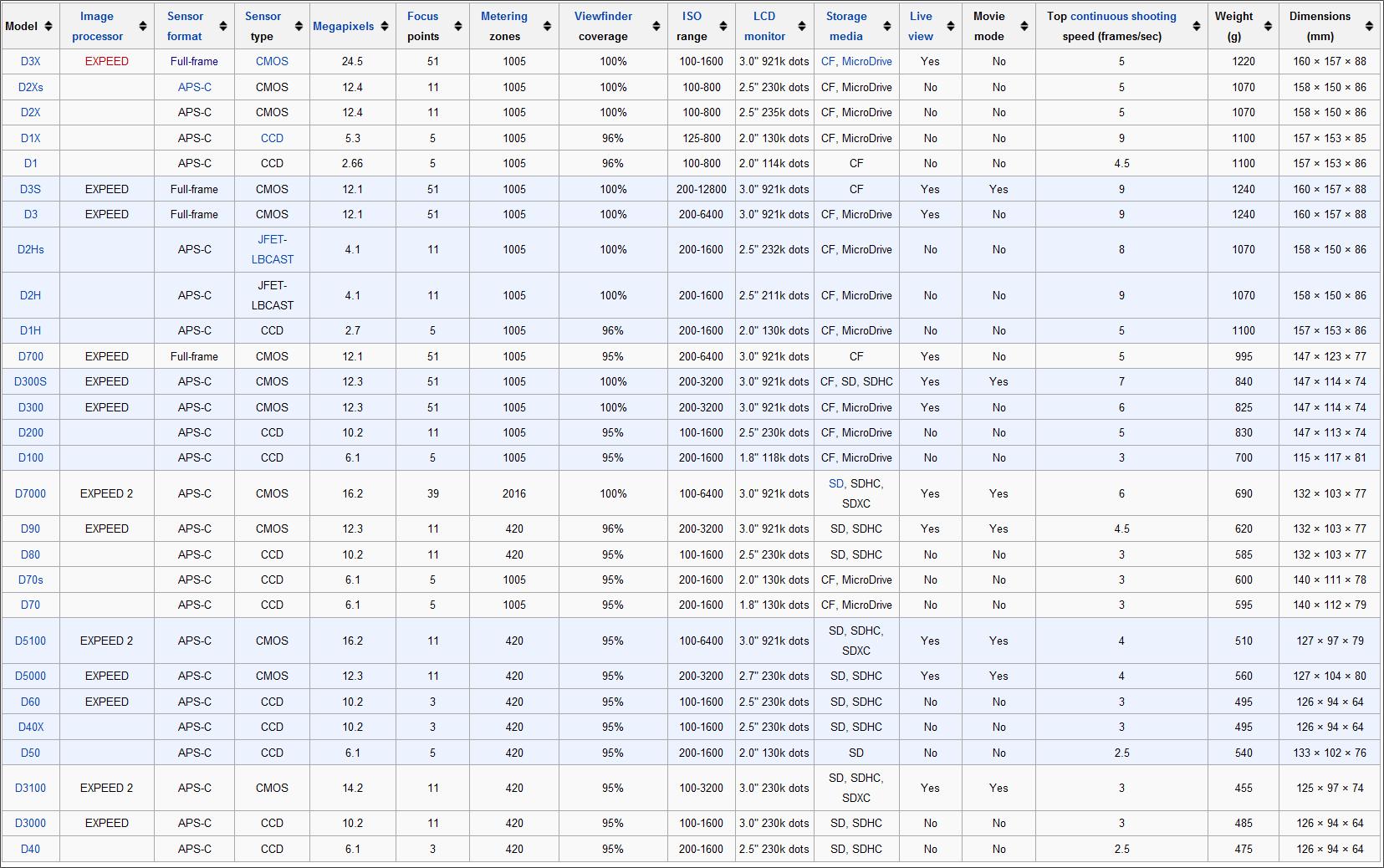Image resolution: width=1384 pixels, height=868 pixels.
Task: Open the D1H model link
Action: (x=30, y=330)
